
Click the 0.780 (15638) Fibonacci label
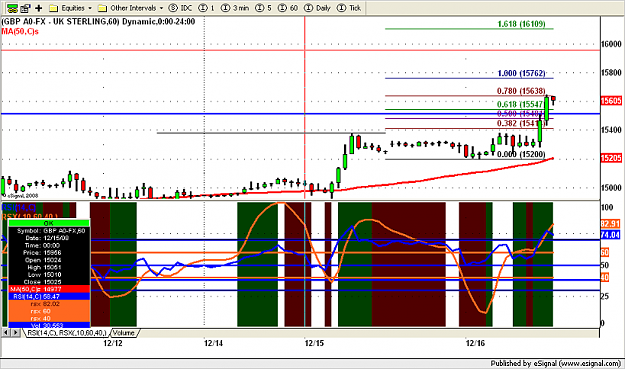(x=521, y=91)
